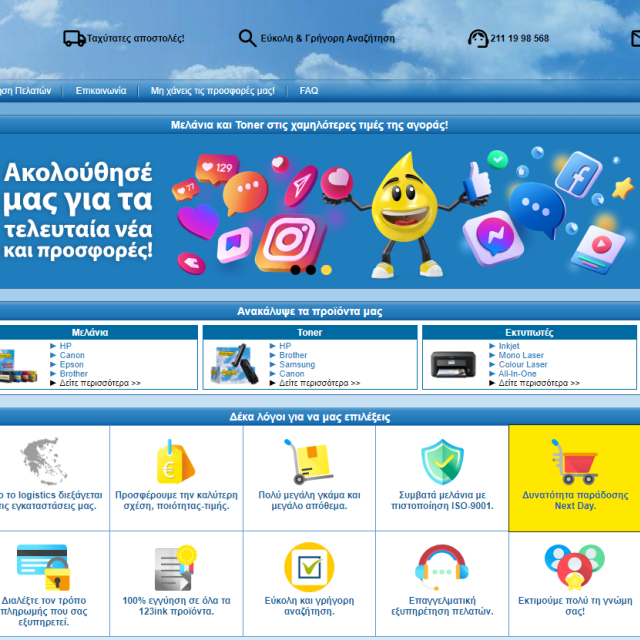
Task: Click Εκτιμούμε πολύ τη γνώμη σας text
Action: pos(575,606)
